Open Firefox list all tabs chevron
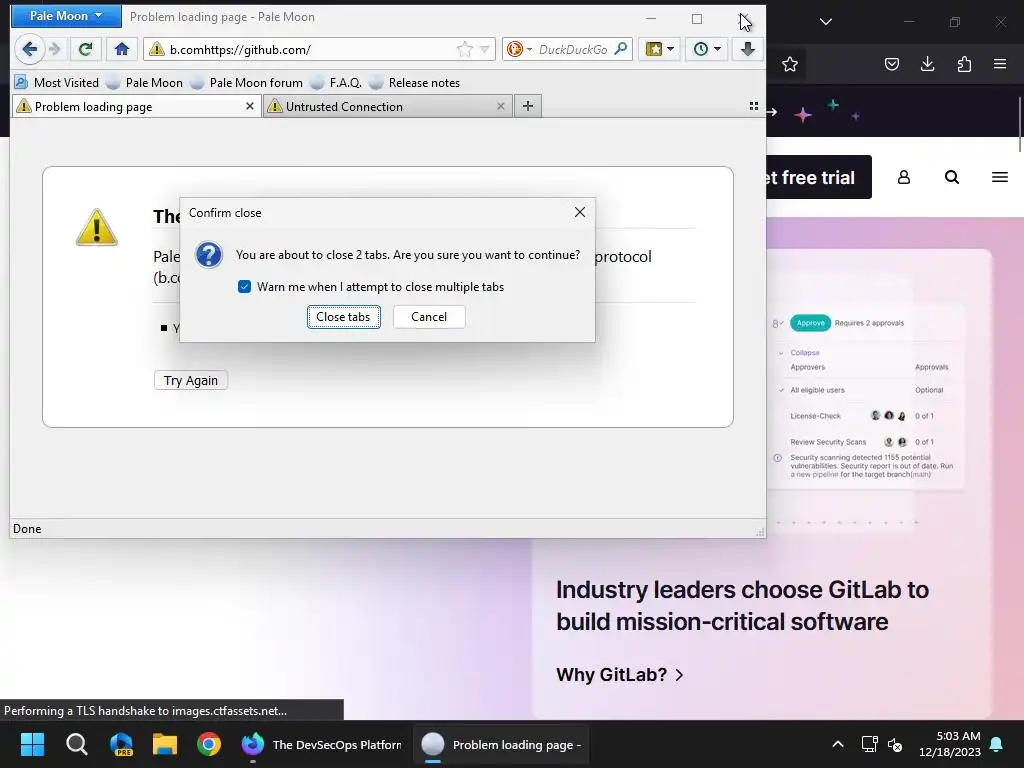 pos(825,22)
